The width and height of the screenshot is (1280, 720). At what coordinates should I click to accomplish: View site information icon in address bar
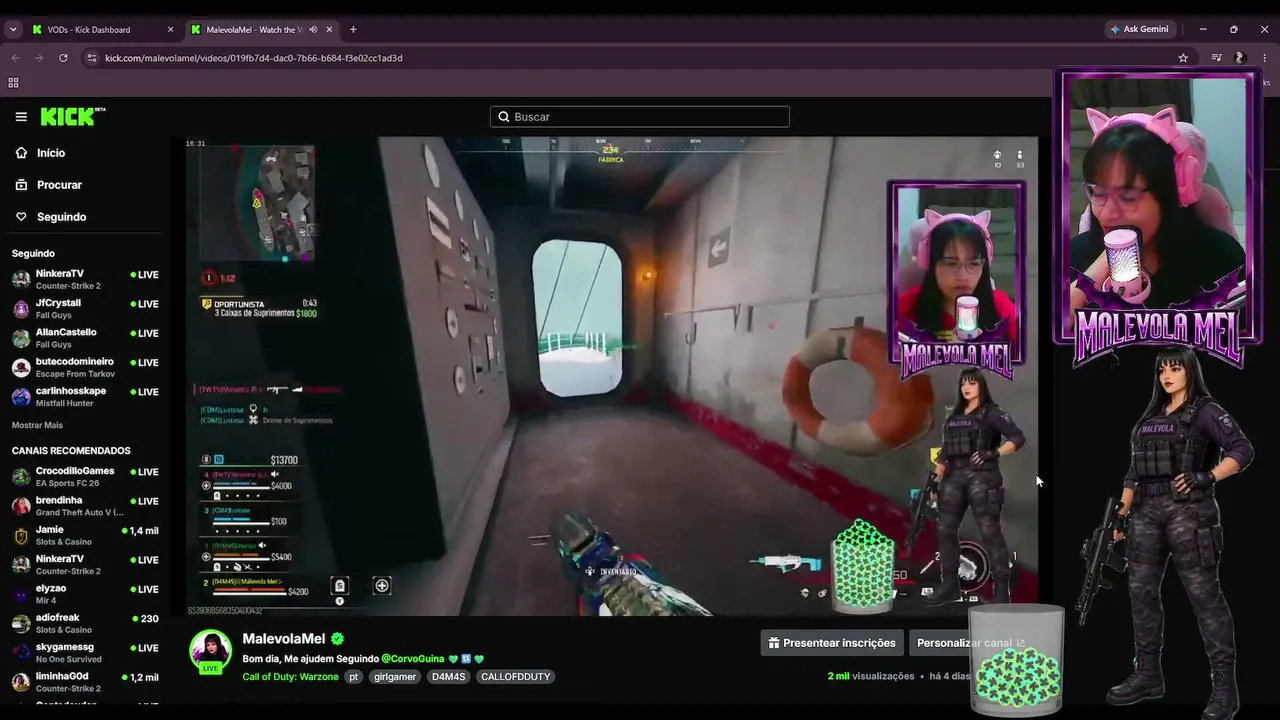point(92,58)
